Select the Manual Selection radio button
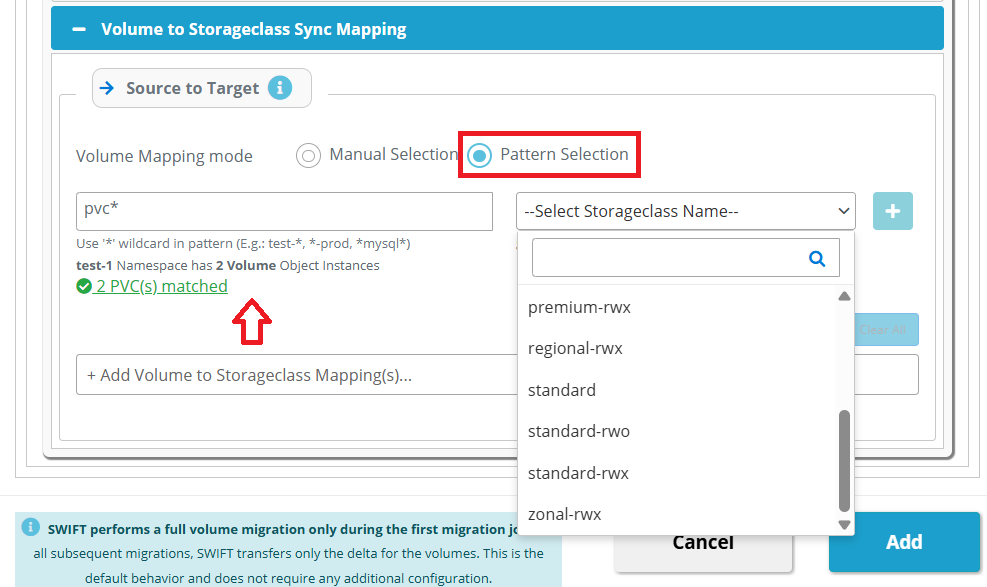987x587 pixels. tap(308, 155)
